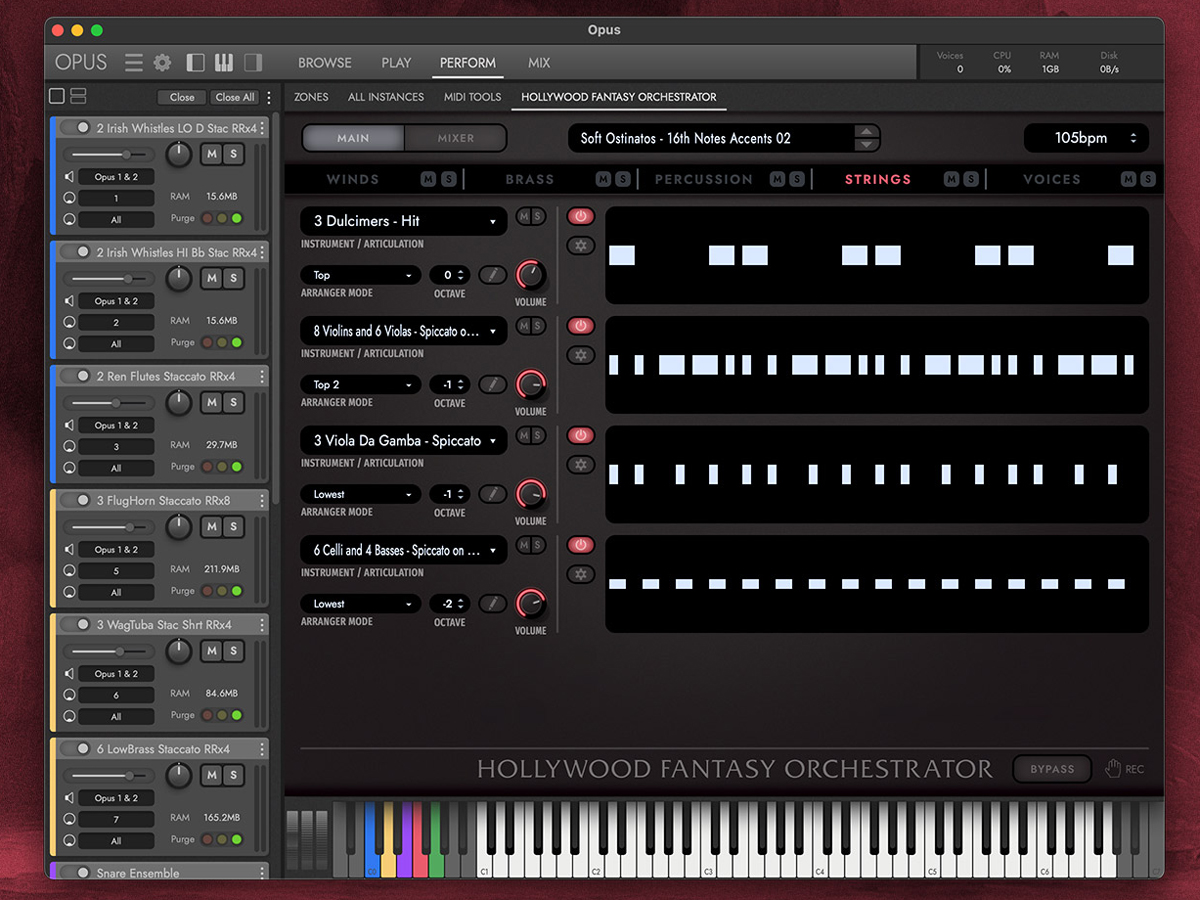Open the 6 Celli and 4 Basses dropdown
The height and width of the screenshot is (900, 1200).
tap(404, 550)
